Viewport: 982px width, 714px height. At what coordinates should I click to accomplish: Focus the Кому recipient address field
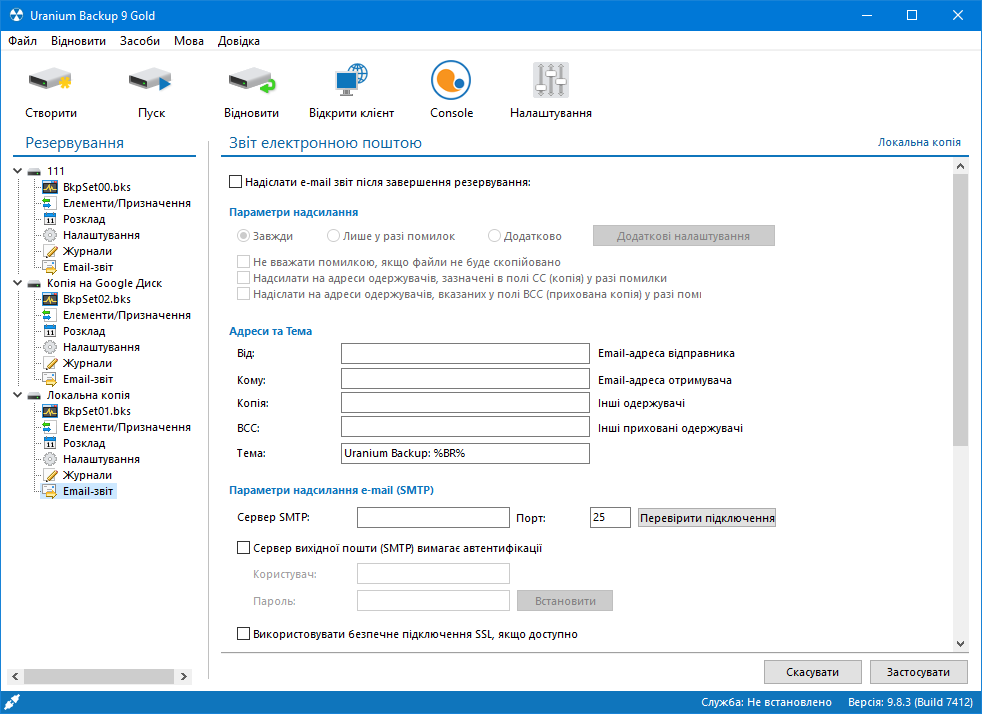pos(465,378)
